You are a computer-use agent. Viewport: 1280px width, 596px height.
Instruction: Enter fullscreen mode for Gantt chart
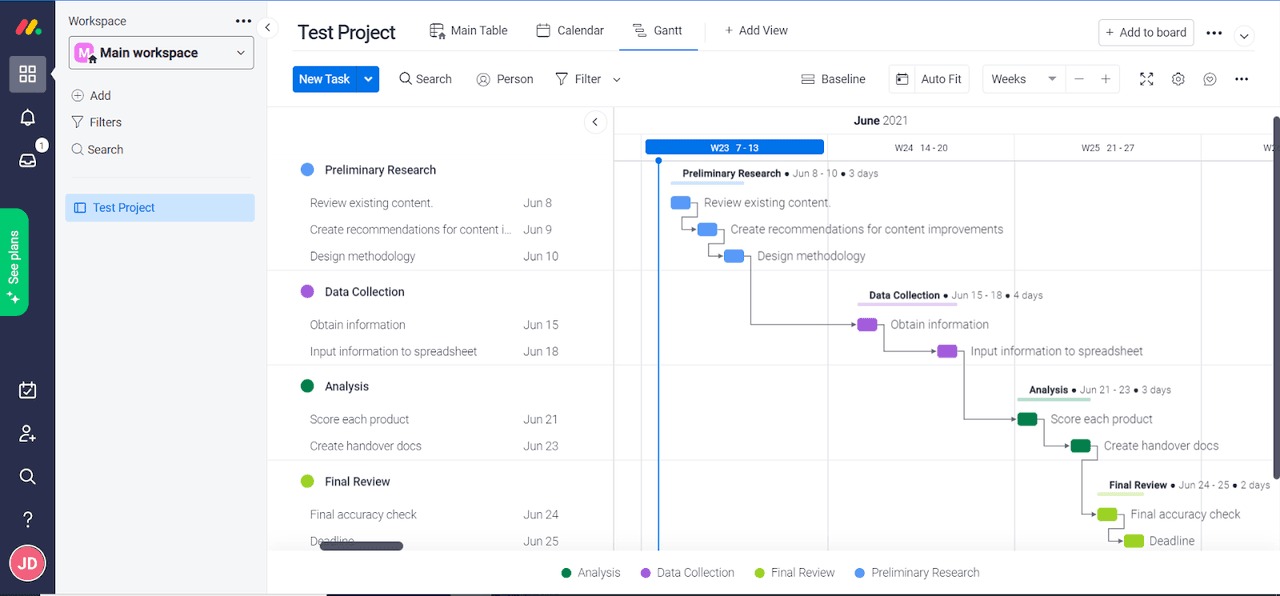tap(1146, 79)
